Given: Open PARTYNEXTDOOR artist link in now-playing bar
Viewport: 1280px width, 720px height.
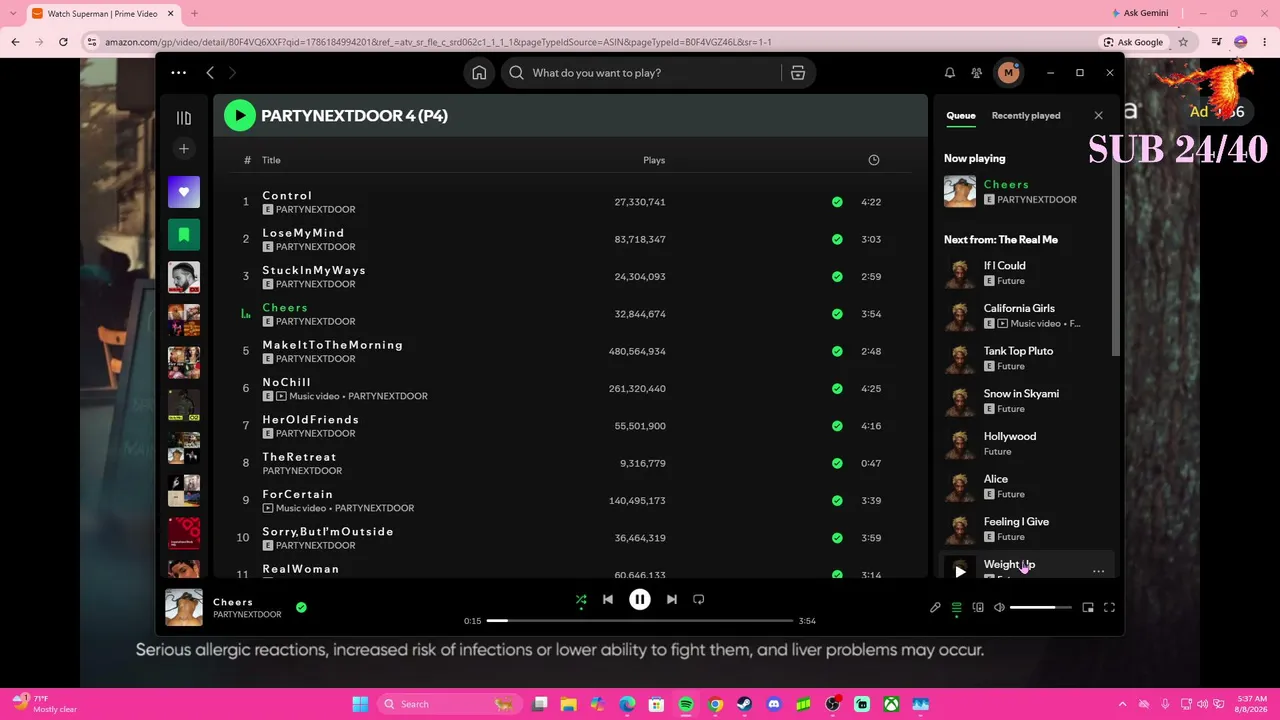Looking at the screenshot, I should 247,615.
